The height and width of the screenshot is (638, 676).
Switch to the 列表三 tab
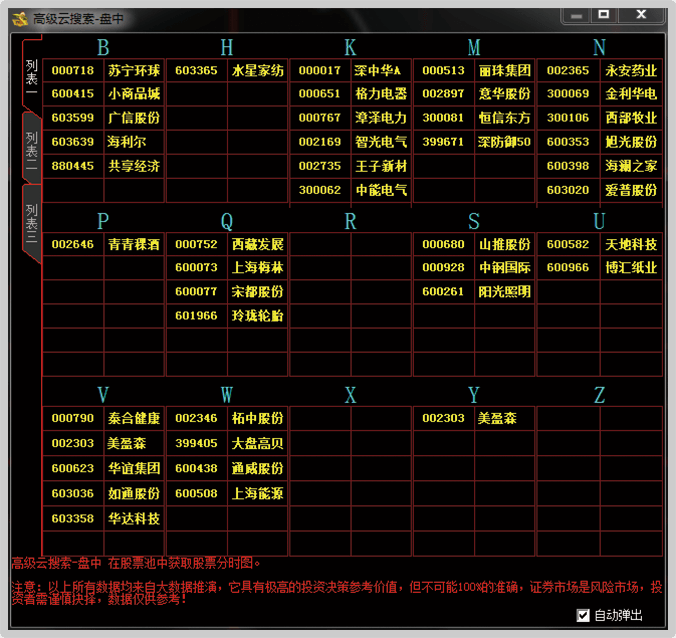click(31, 223)
